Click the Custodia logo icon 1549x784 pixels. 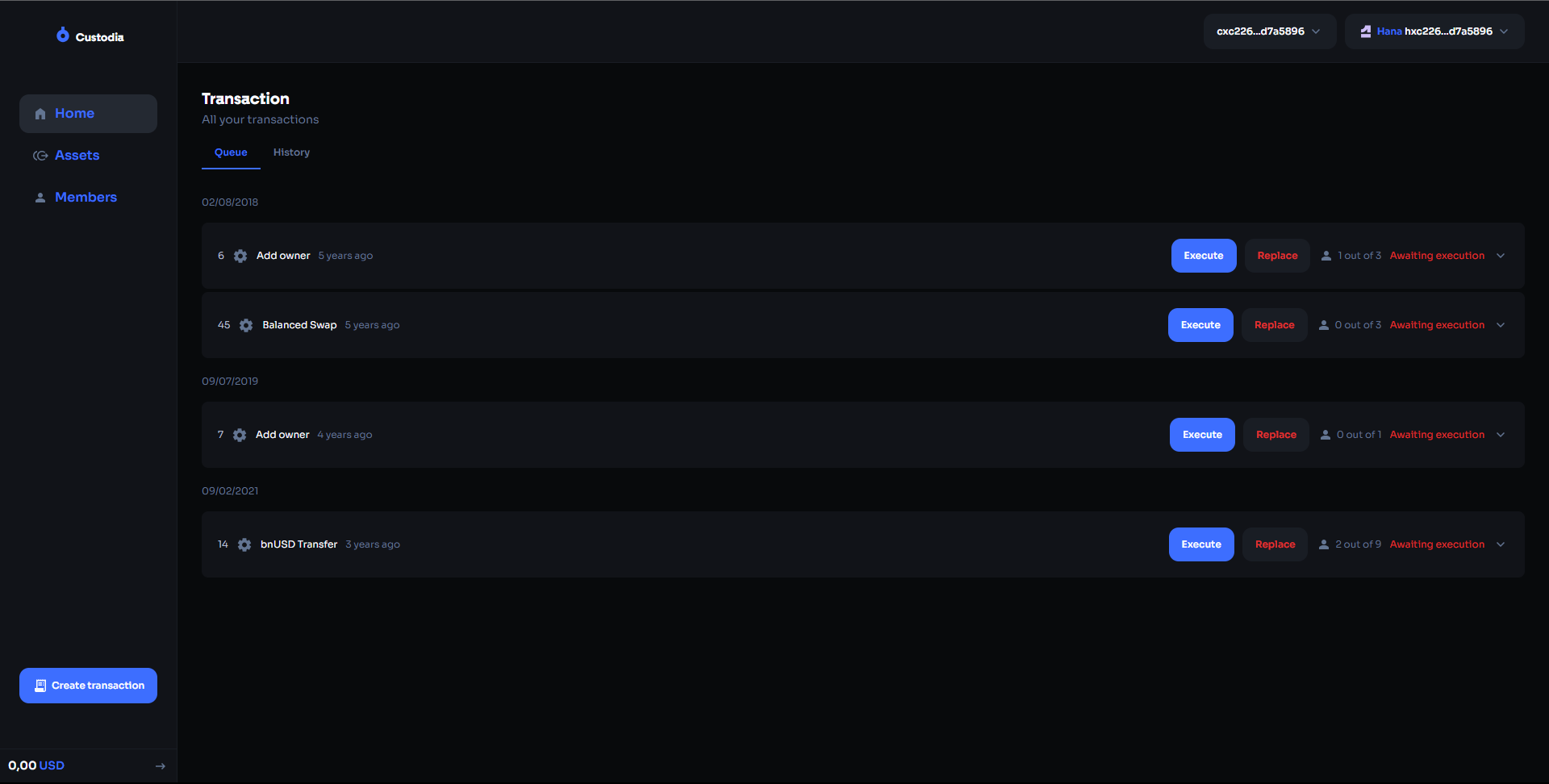tap(63, 35)
